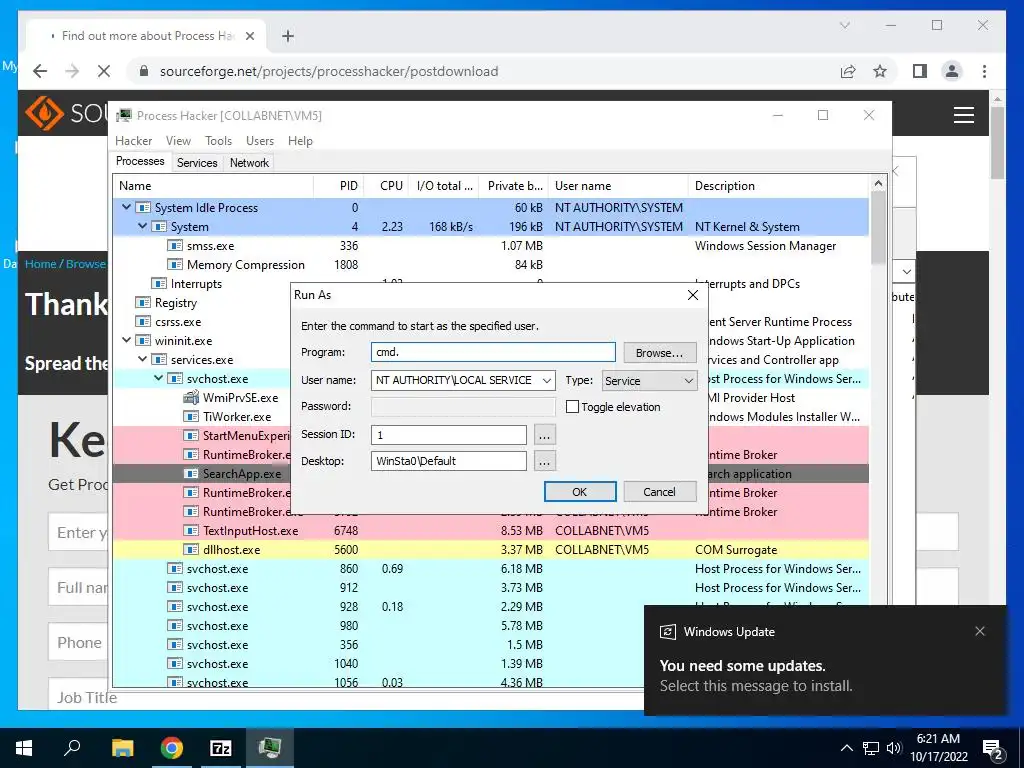Viewport: 1024px width, 768px height.
Task: Open the SourceForge hamburger menu
Action: (963, 115)
